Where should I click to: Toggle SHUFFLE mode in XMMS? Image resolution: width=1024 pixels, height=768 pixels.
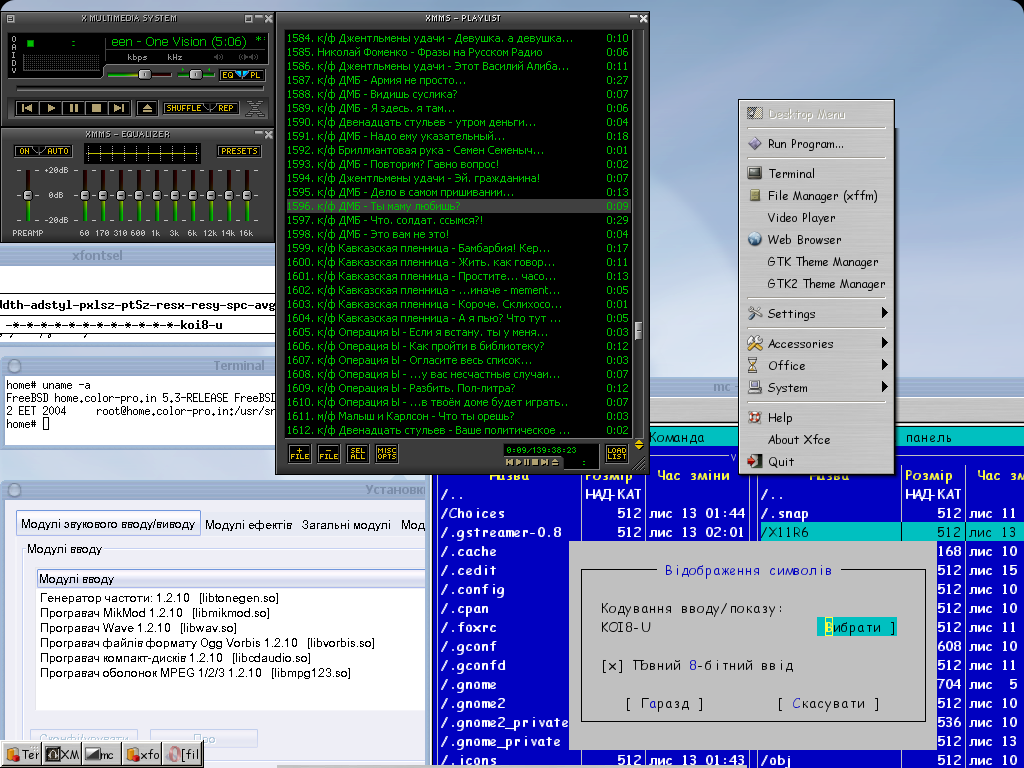pos(184,108)
